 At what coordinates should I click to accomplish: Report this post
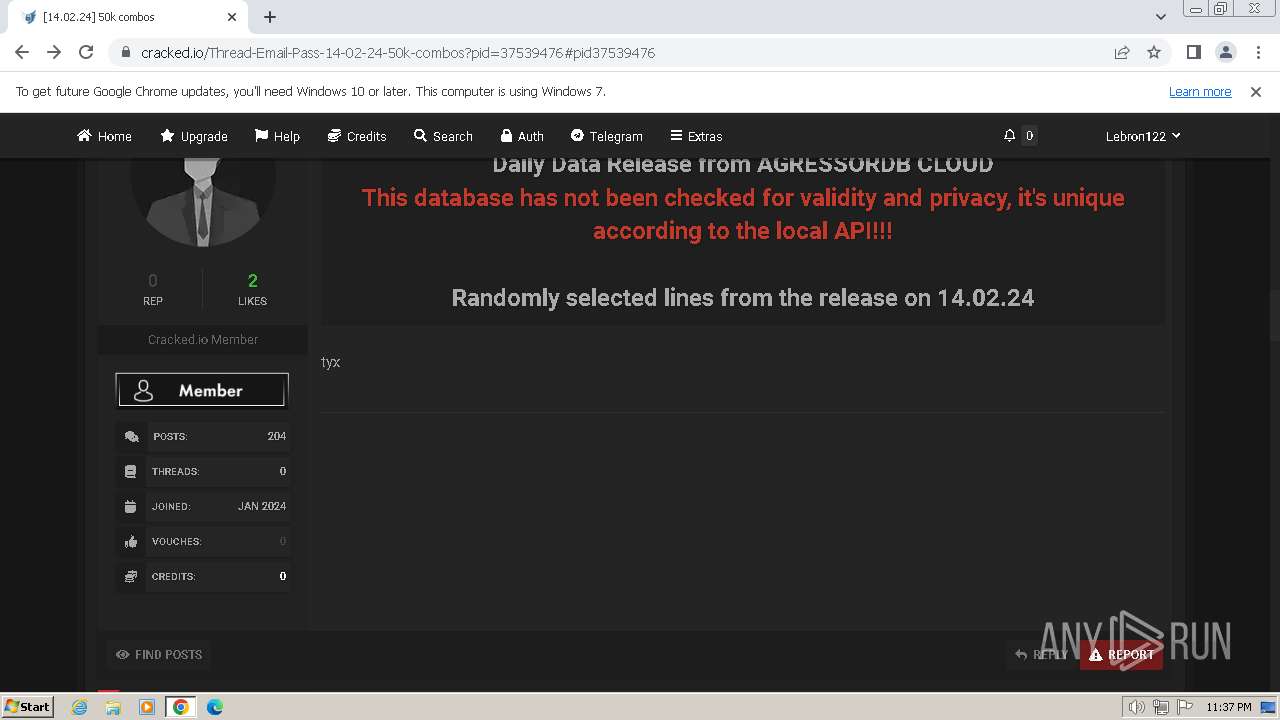point(1121,655)
